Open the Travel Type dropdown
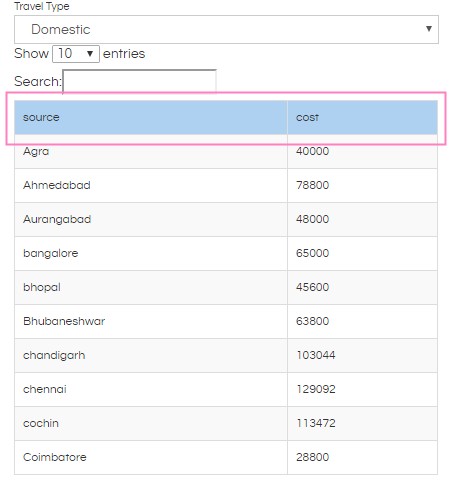The width and height of the screenshot is (458, 491). pyautogui.click(x=226, y=29)
